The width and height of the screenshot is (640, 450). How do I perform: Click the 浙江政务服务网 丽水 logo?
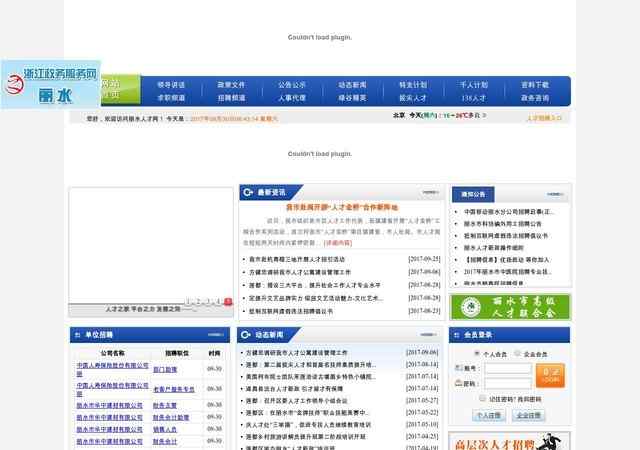pyautogui.click(x=50, y=84)
